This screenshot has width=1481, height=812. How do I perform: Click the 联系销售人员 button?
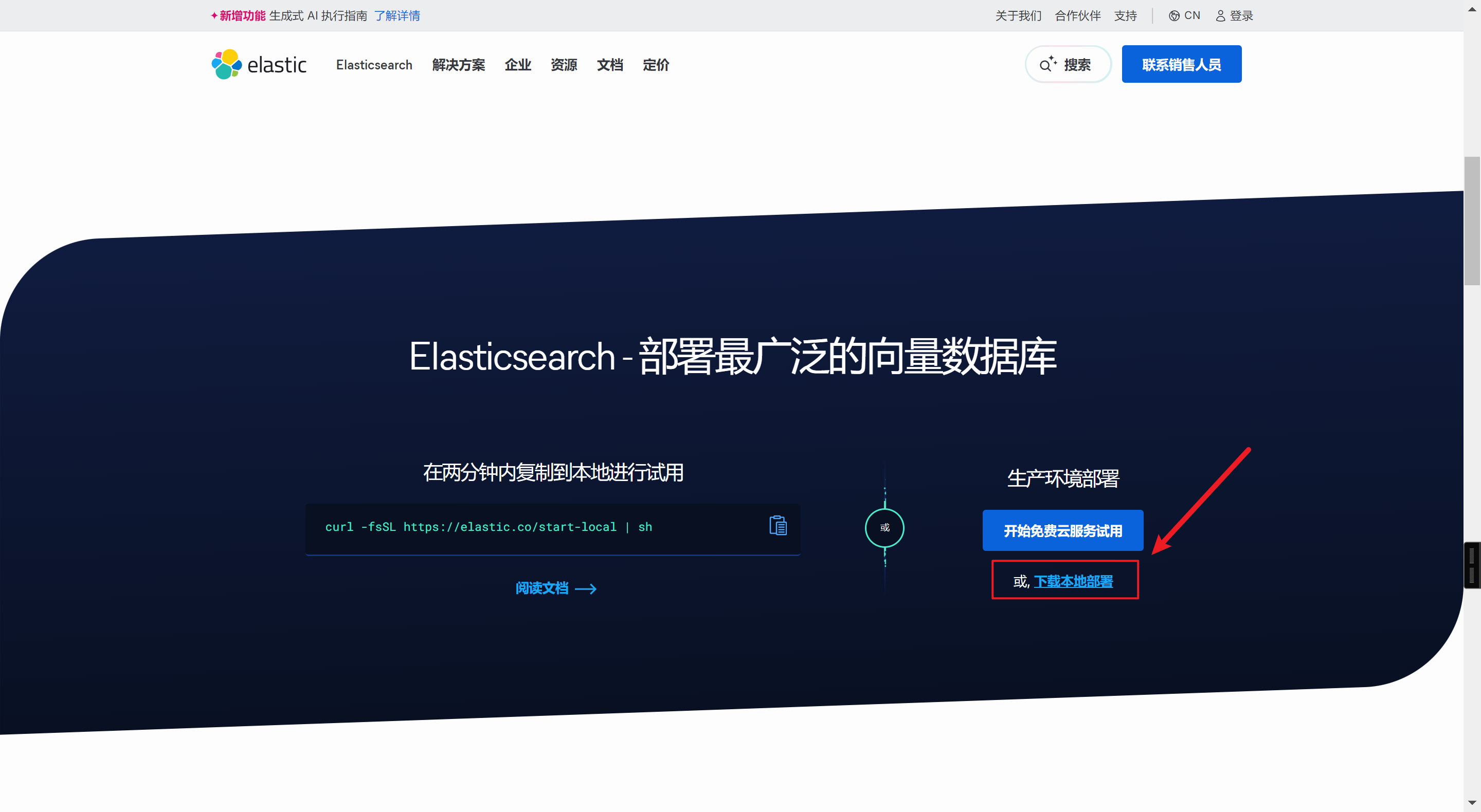(1182, 64)
